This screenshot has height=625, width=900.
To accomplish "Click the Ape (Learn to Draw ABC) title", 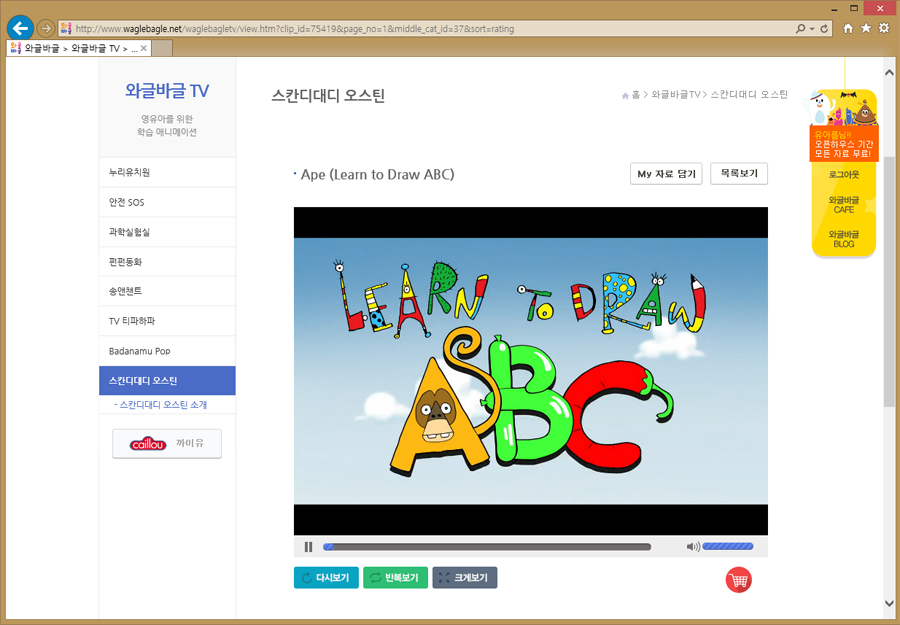I will click(x=377, y=174).
